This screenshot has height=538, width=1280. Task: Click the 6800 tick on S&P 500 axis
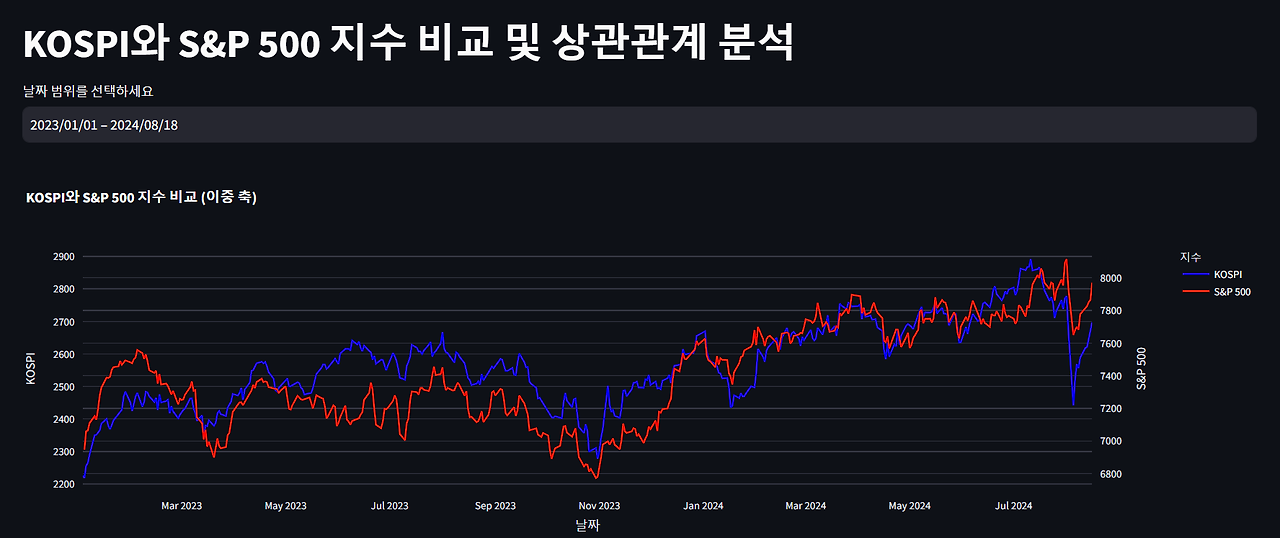coord(1110,473)
